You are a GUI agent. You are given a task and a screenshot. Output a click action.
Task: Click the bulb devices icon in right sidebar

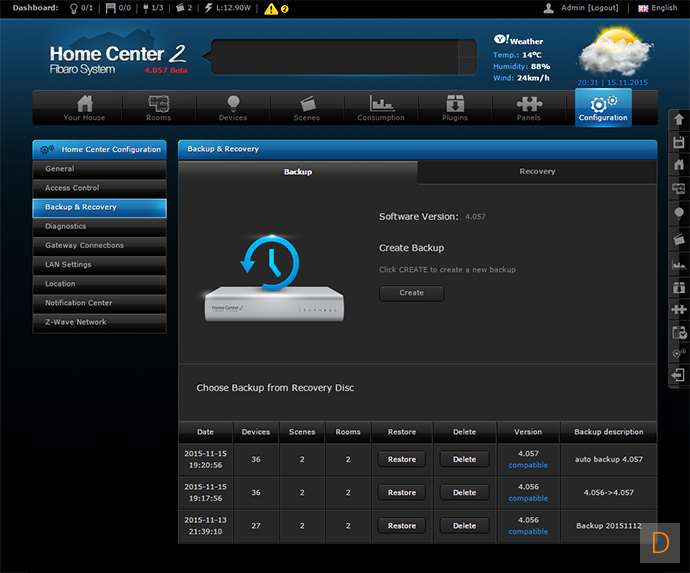point(679,213)
